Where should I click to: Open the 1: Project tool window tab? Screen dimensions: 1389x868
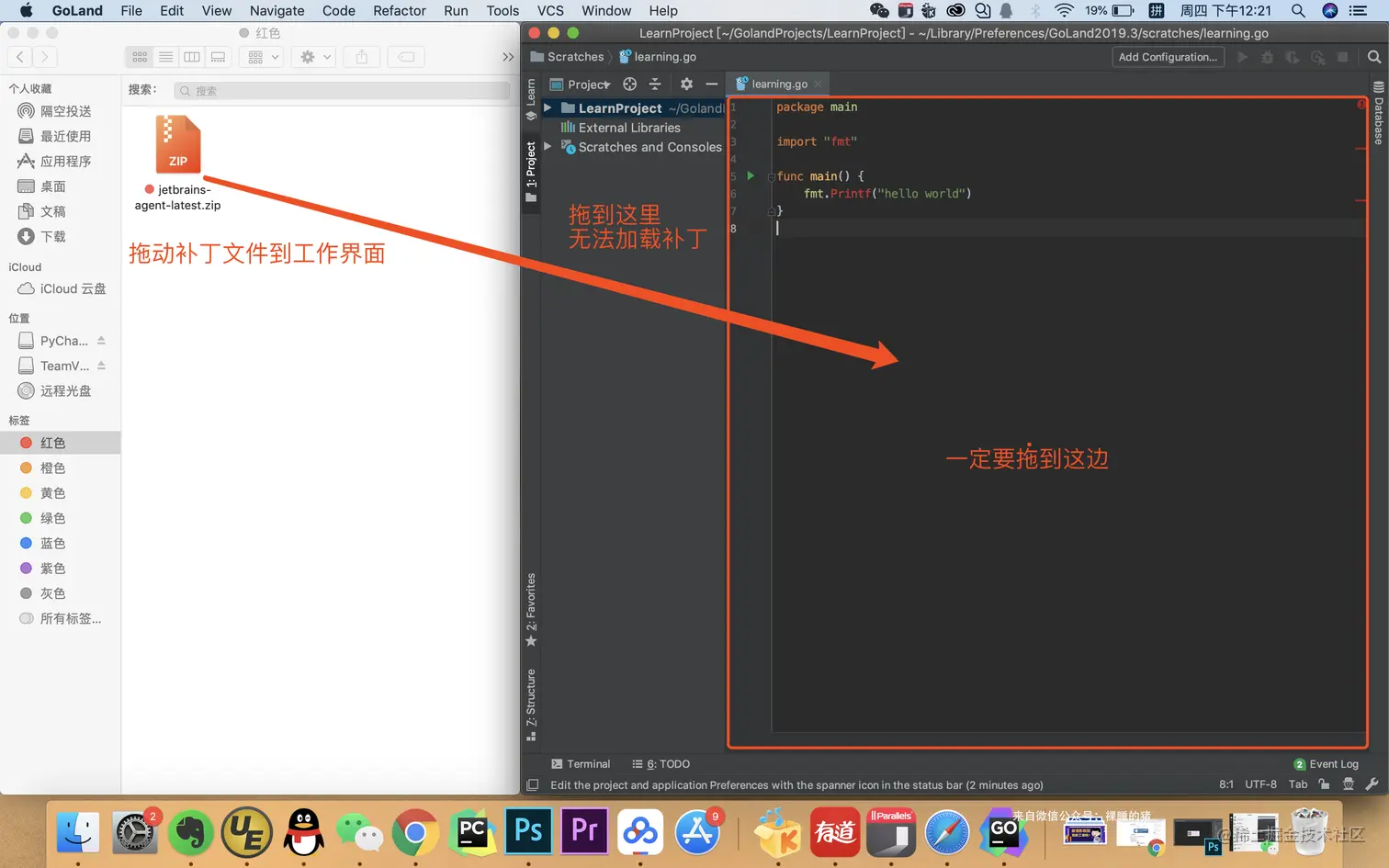(531, 173)
